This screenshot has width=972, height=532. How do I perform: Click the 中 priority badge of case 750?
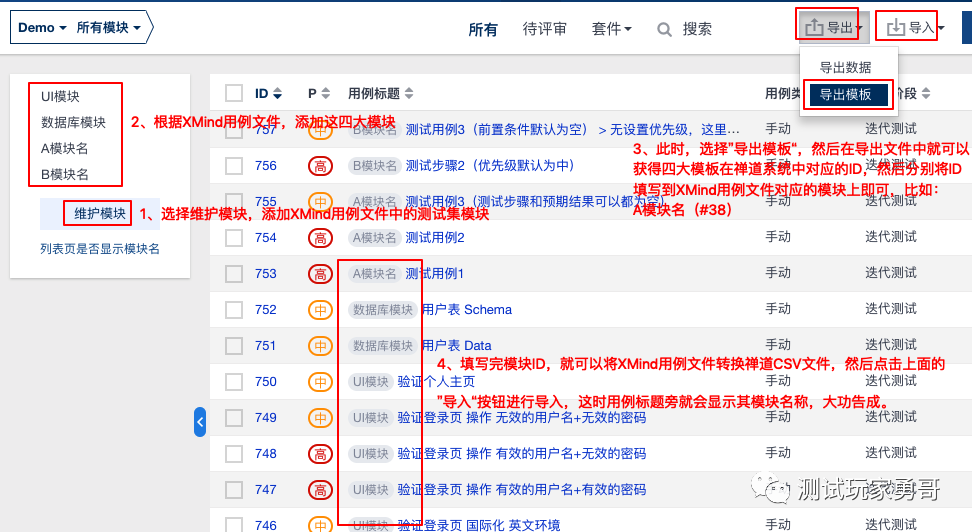click(x=320, y=382)
